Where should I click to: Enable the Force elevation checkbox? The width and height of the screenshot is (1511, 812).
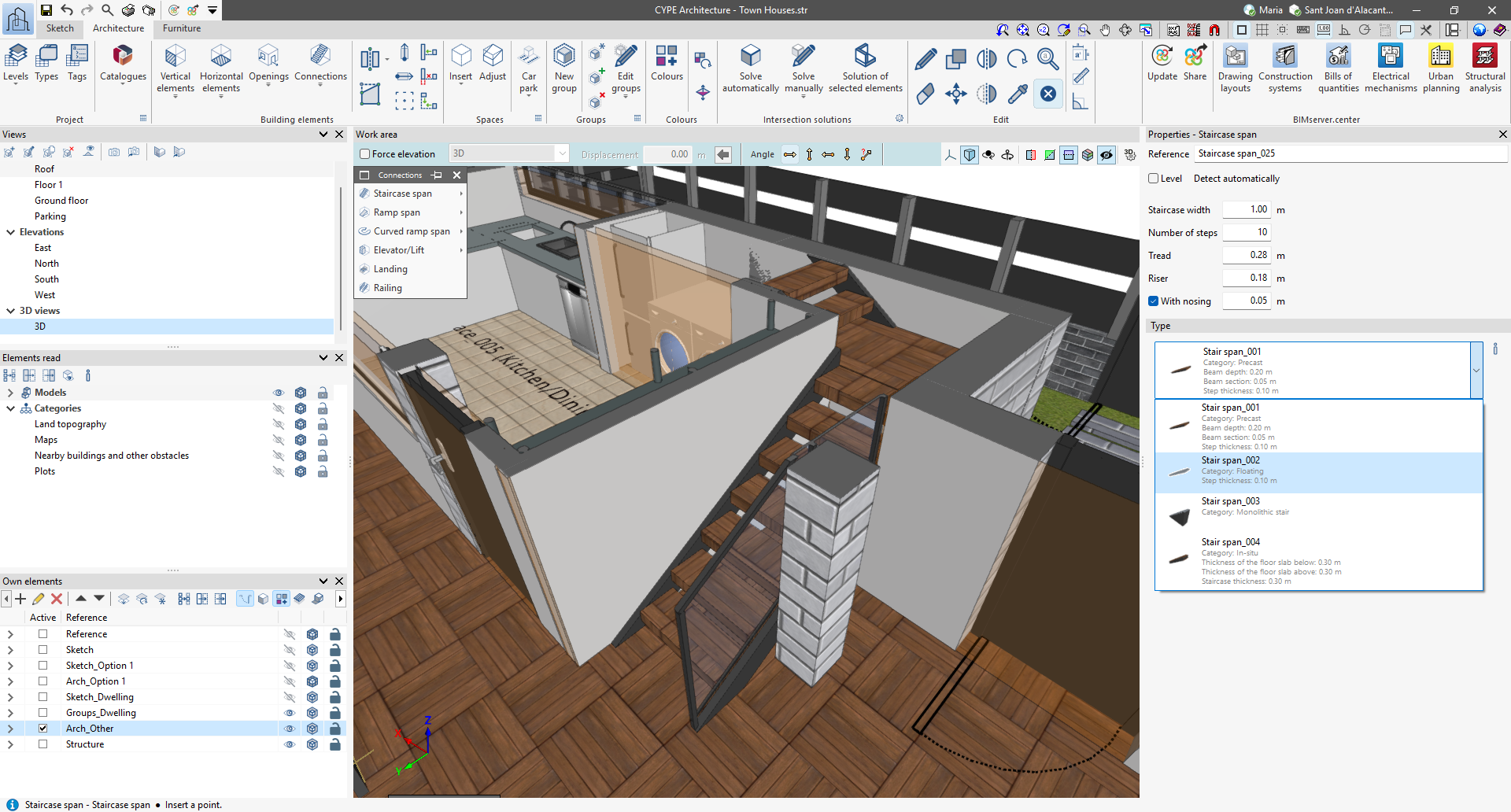click(365, 154)
